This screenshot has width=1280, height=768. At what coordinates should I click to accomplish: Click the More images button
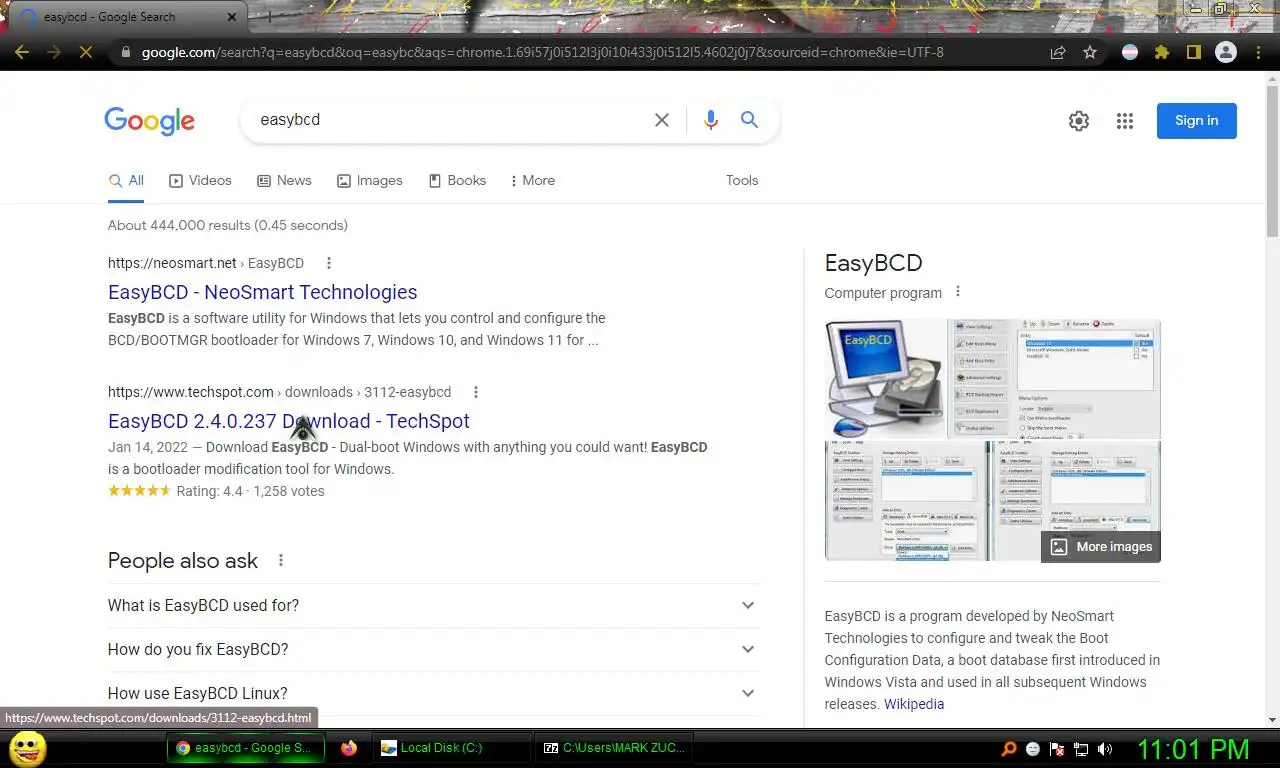1101,547
